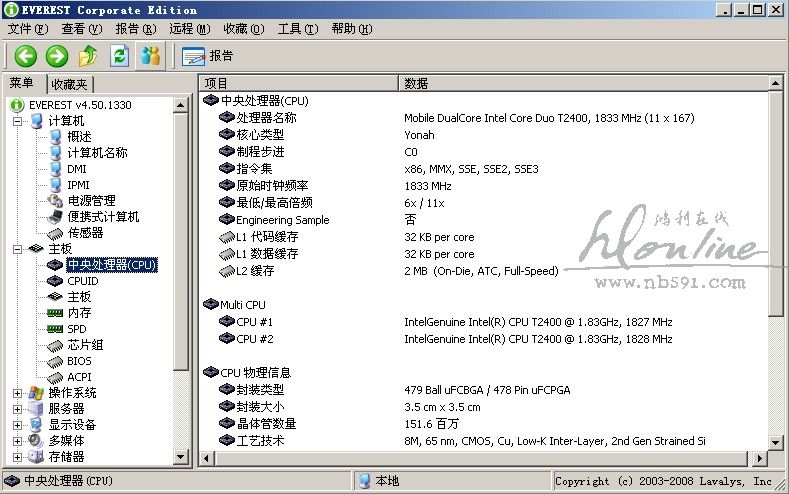Click the Refresh toolbar icon
The image size is (789, 494).
119,56
